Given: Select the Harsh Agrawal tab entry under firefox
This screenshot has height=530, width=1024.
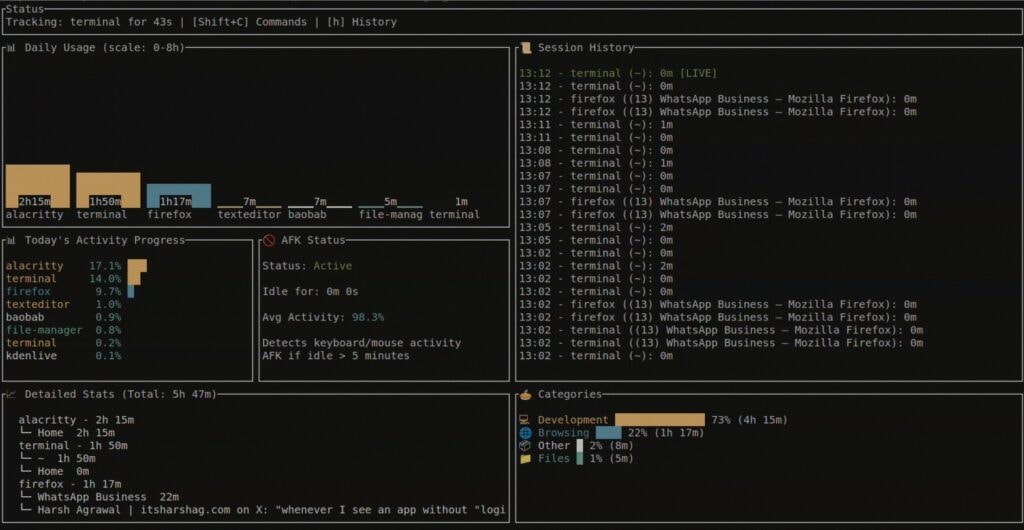Looking at the screenshot, I should 270,510.
